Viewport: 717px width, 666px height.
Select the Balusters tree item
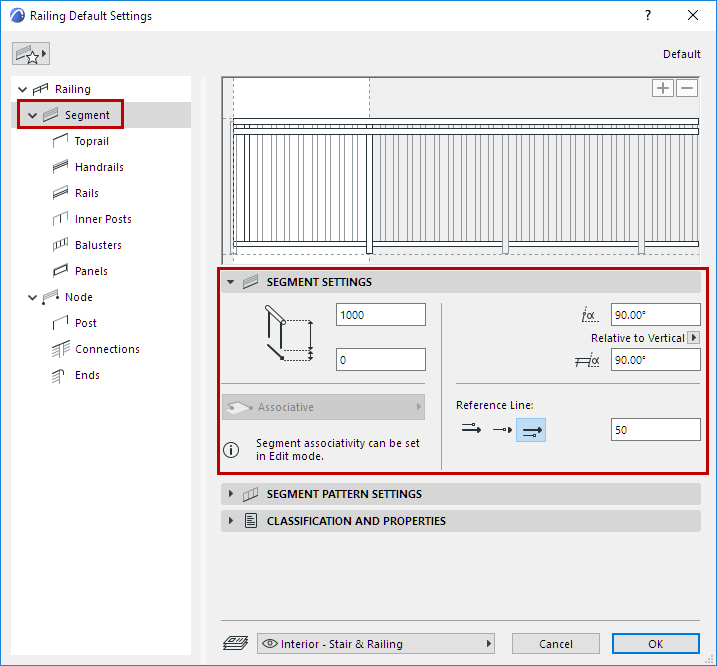(98, 246)
